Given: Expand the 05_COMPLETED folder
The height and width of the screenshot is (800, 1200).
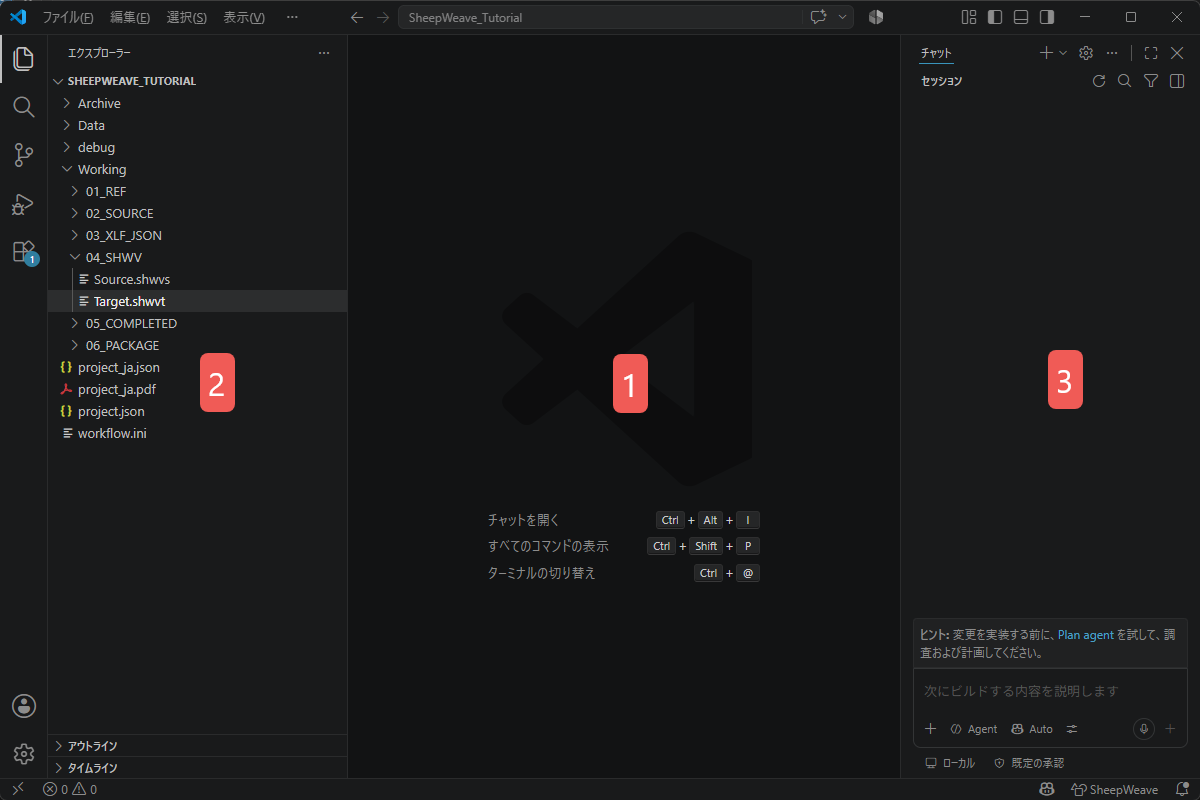Looking at the screenshot, I should (197, 323).
